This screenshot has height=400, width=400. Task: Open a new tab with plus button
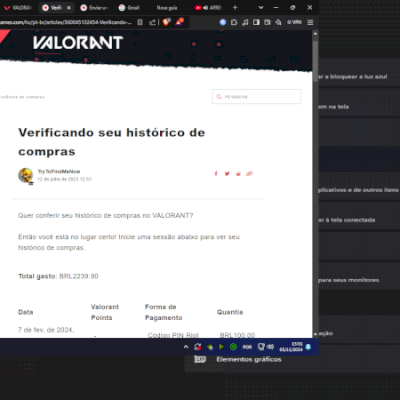click(235, 7)
